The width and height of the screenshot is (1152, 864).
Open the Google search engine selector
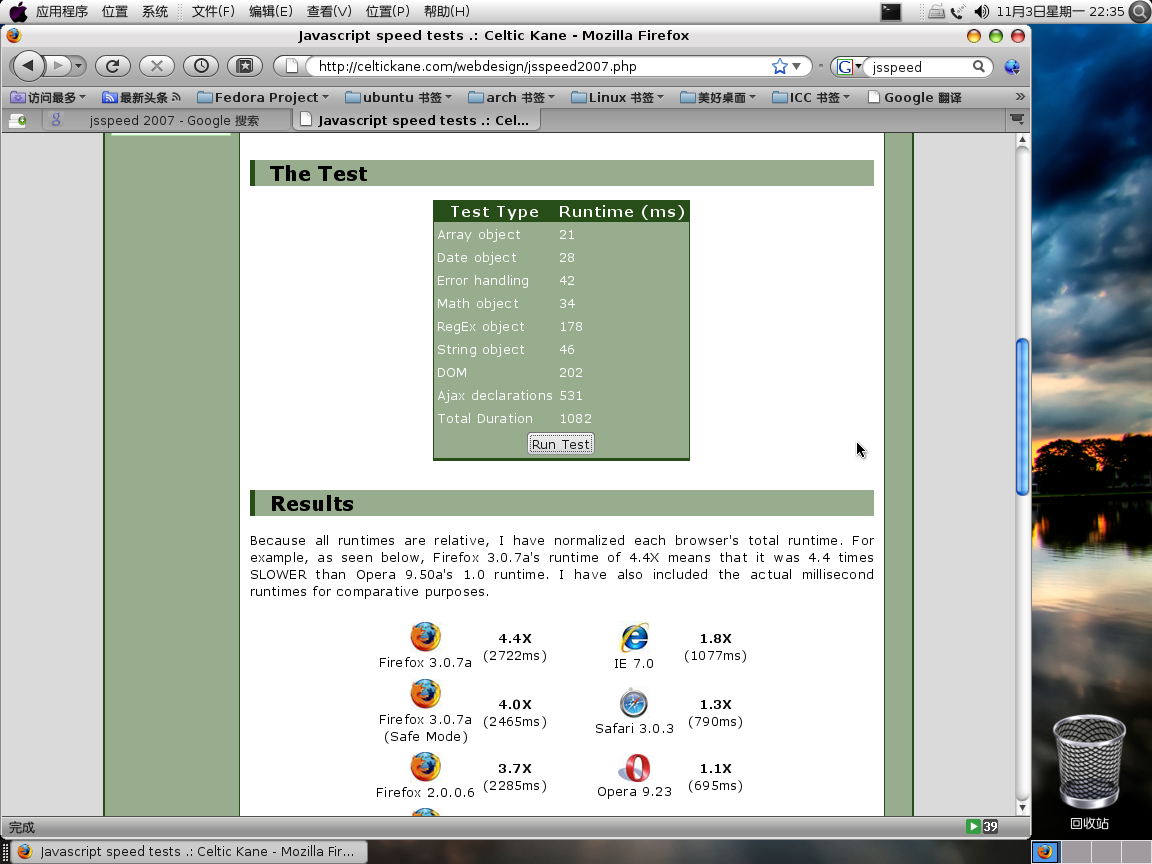(849, 67)
